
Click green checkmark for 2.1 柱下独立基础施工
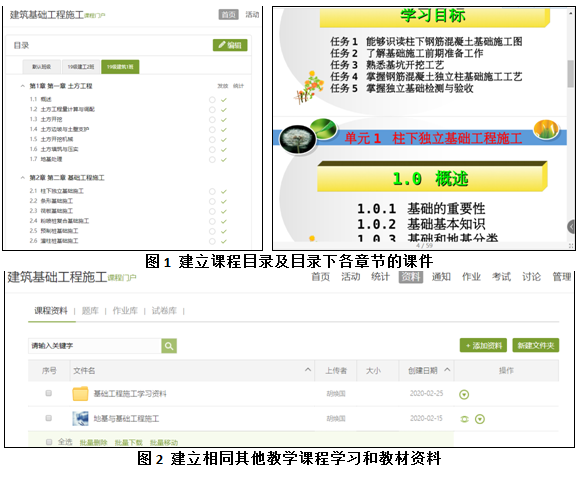(223, 192)
